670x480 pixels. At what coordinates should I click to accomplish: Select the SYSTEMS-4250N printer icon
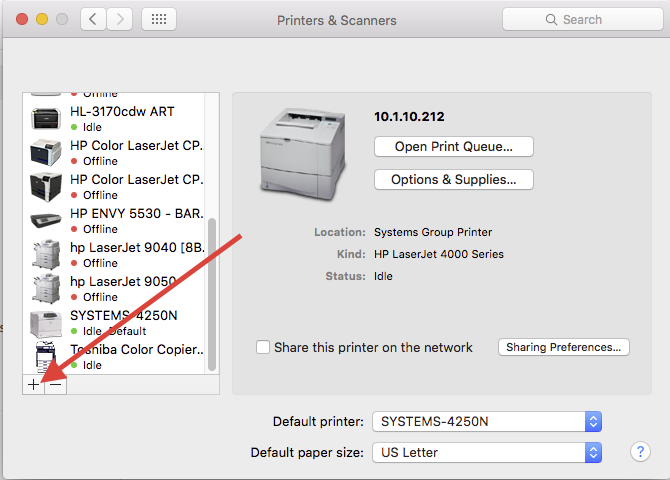[46, 322]
